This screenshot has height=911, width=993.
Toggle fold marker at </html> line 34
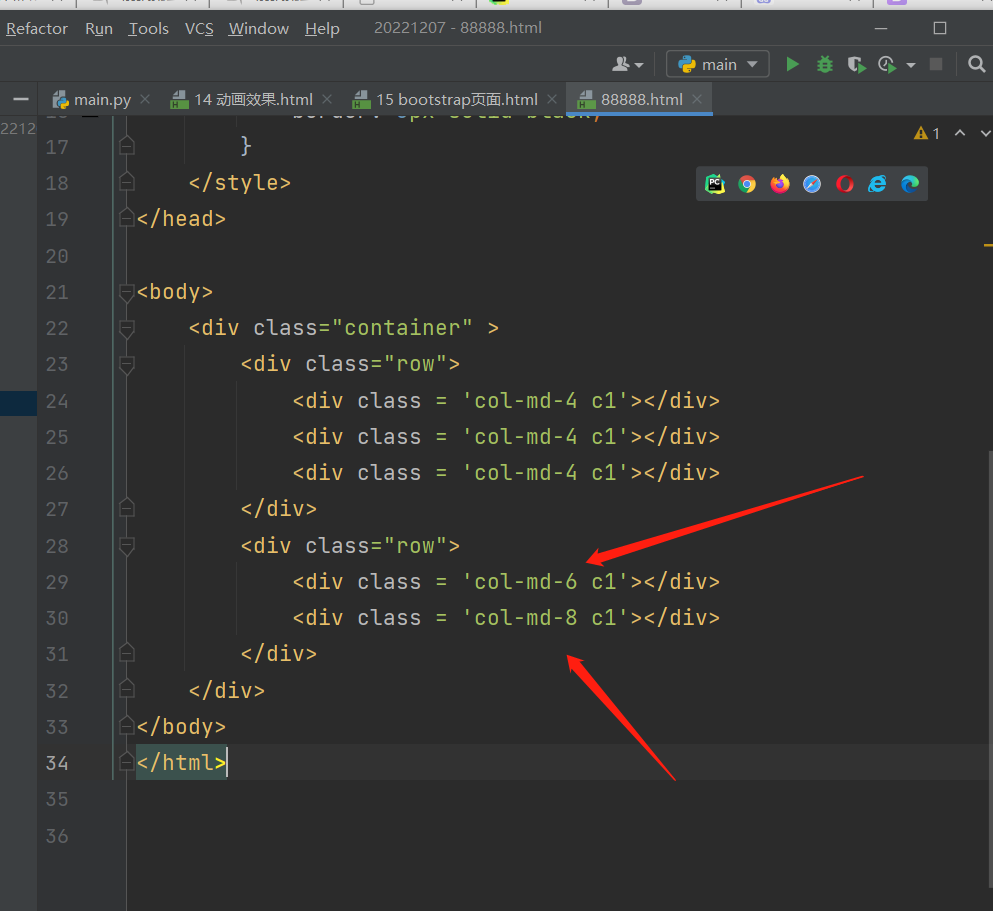pyautogui.click(x=127, y=762)
